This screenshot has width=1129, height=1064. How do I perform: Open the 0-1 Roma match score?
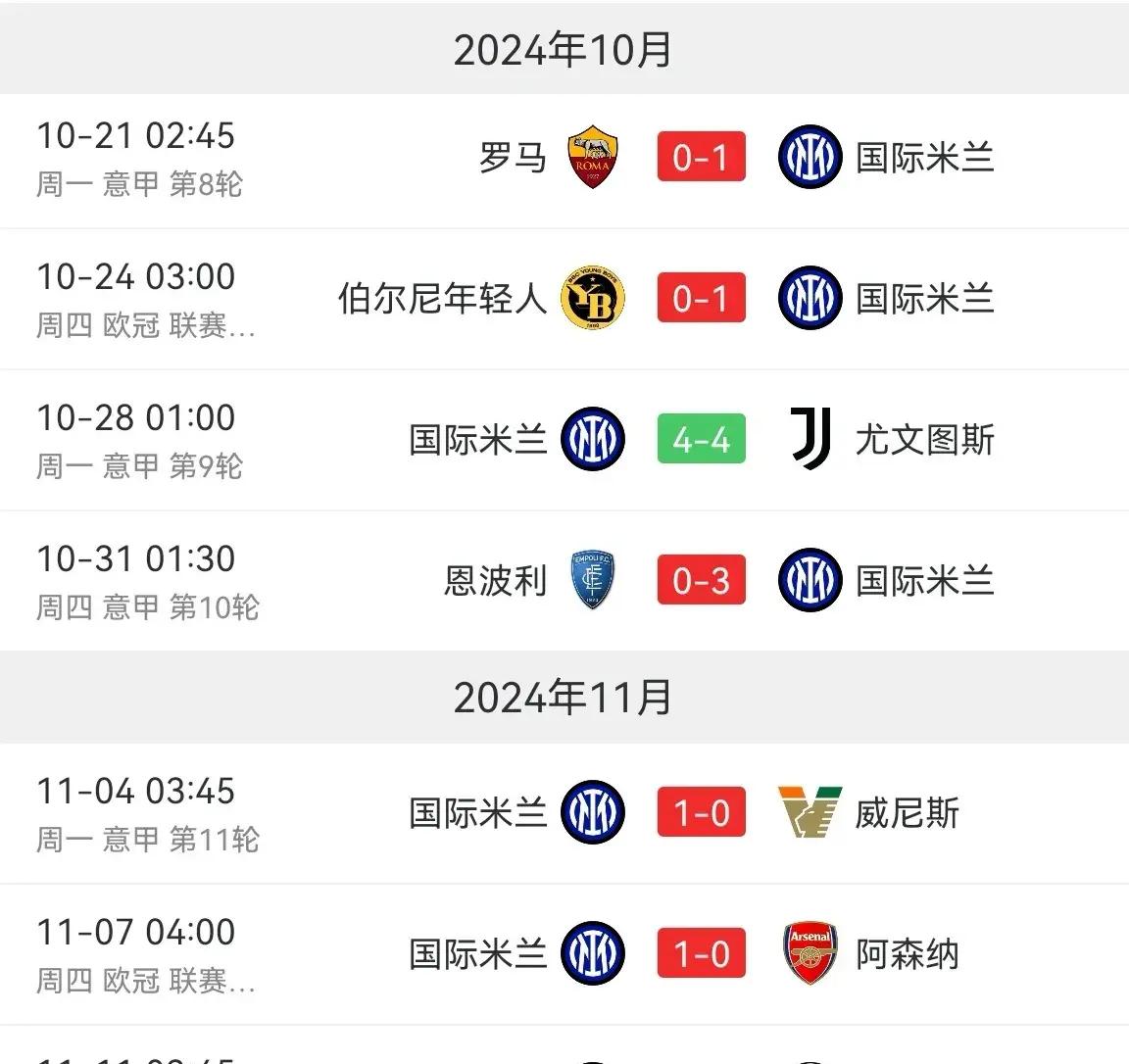(x=701, y=157)
